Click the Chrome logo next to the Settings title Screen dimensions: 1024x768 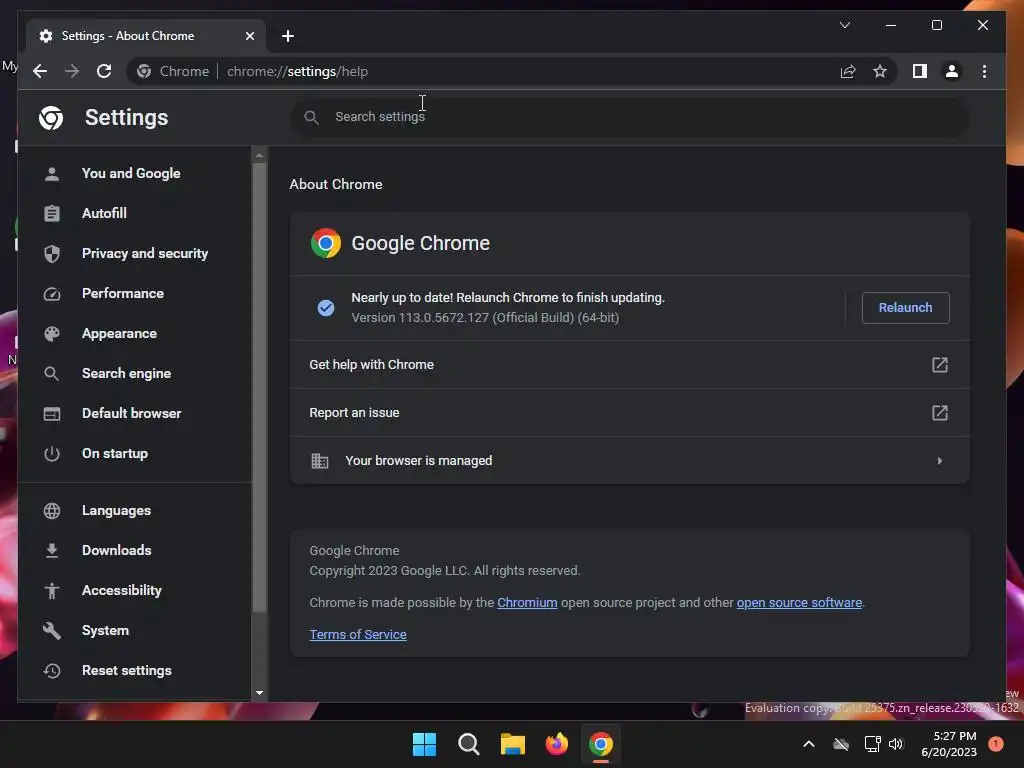point(51,118)
